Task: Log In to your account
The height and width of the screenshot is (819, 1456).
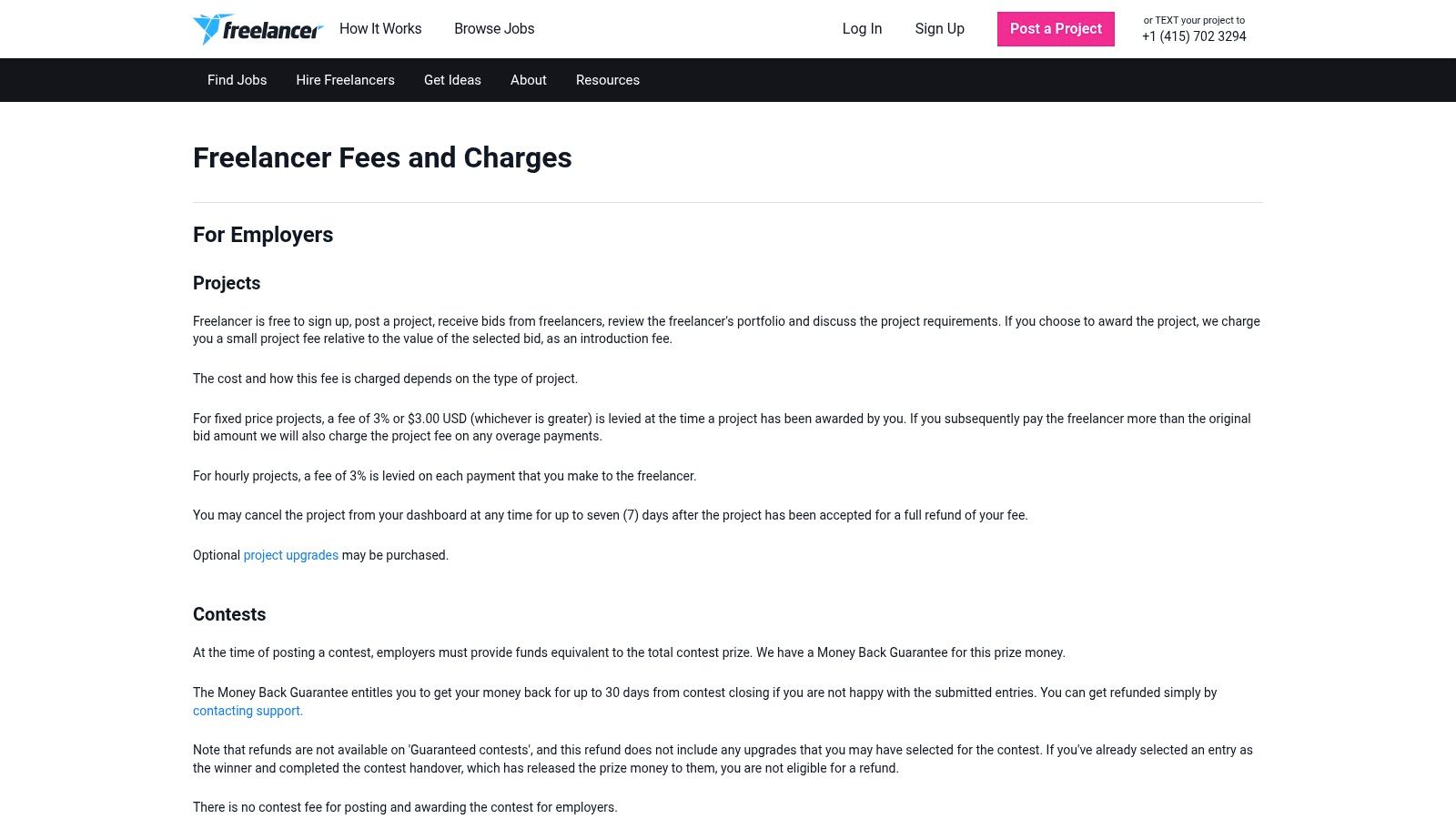Action: 862,29
